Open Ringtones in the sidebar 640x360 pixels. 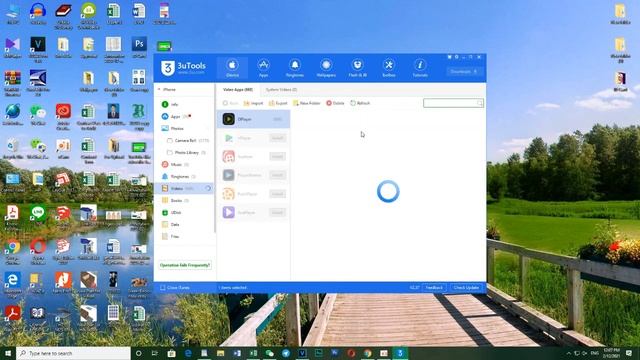(x=178, y=176)
